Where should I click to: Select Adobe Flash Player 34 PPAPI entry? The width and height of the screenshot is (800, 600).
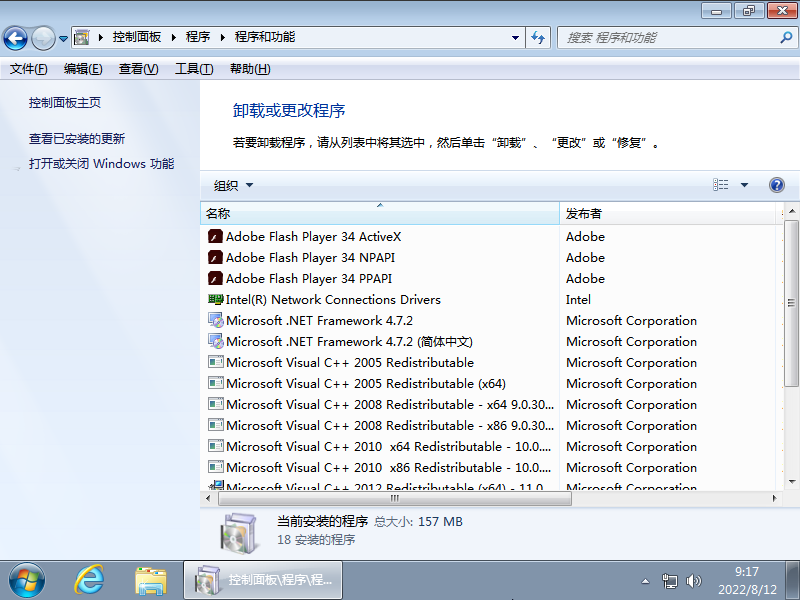coord(309,279)
